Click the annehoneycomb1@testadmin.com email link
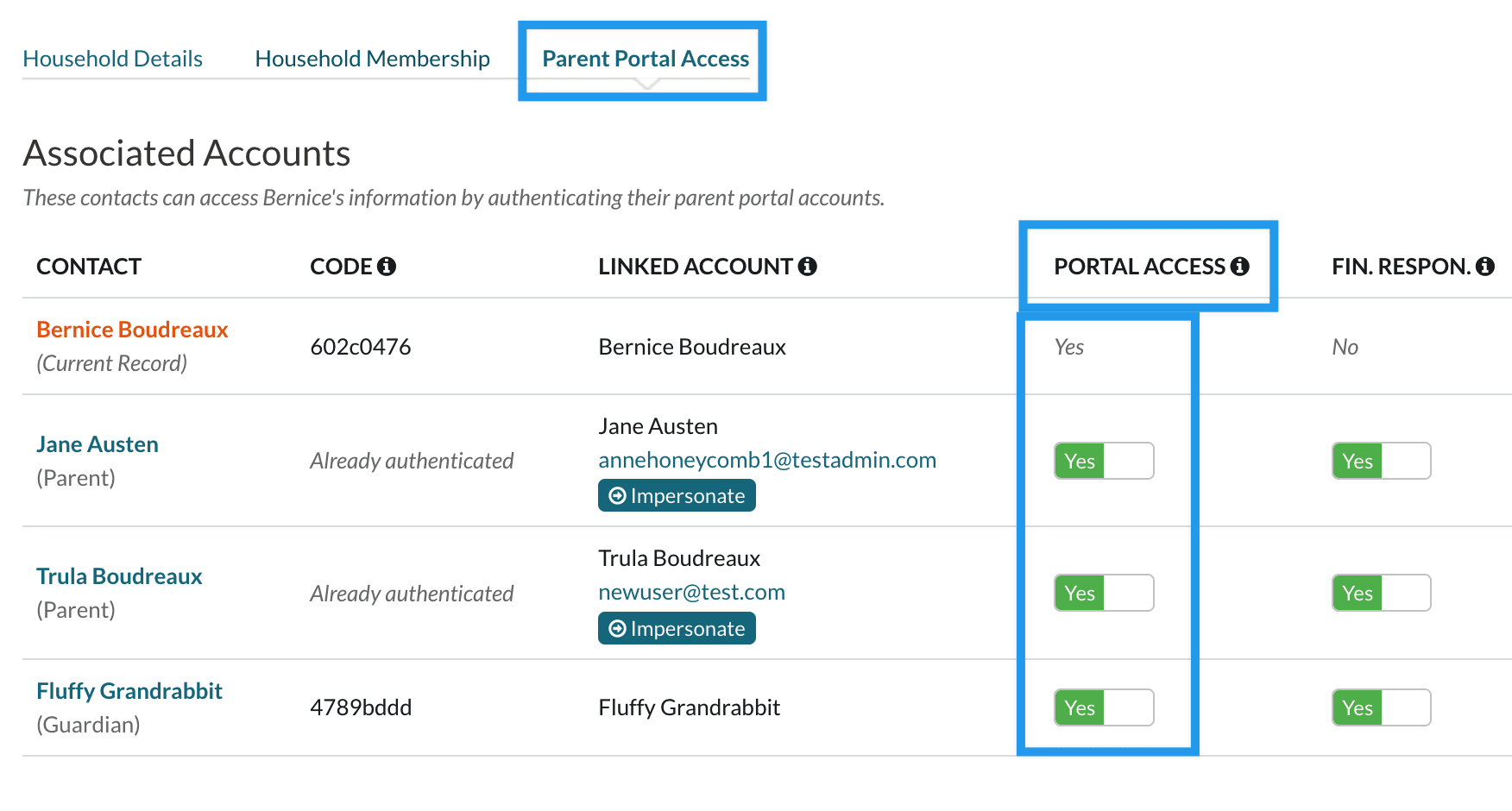 (766, 460)
